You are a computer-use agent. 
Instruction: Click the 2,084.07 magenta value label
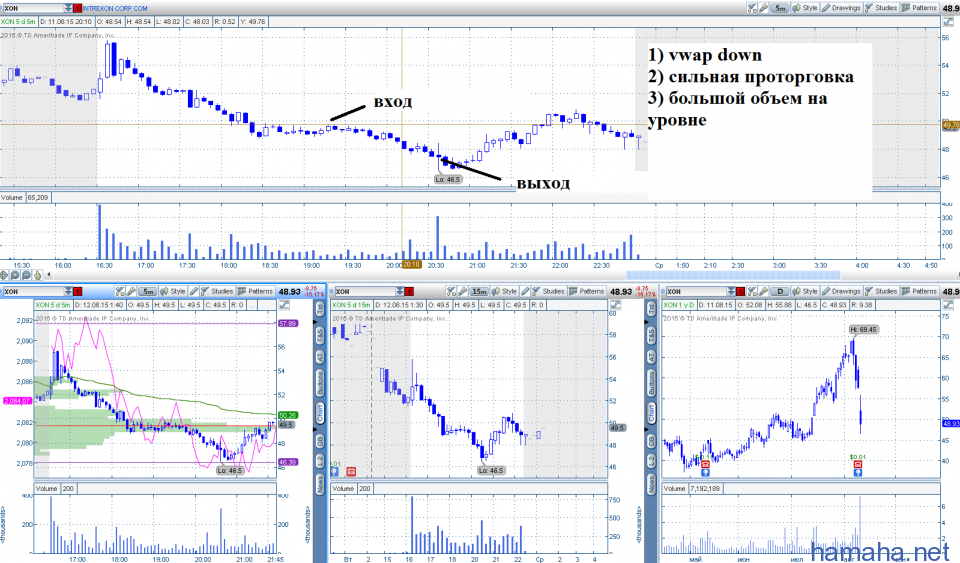[x=17, y=401]
